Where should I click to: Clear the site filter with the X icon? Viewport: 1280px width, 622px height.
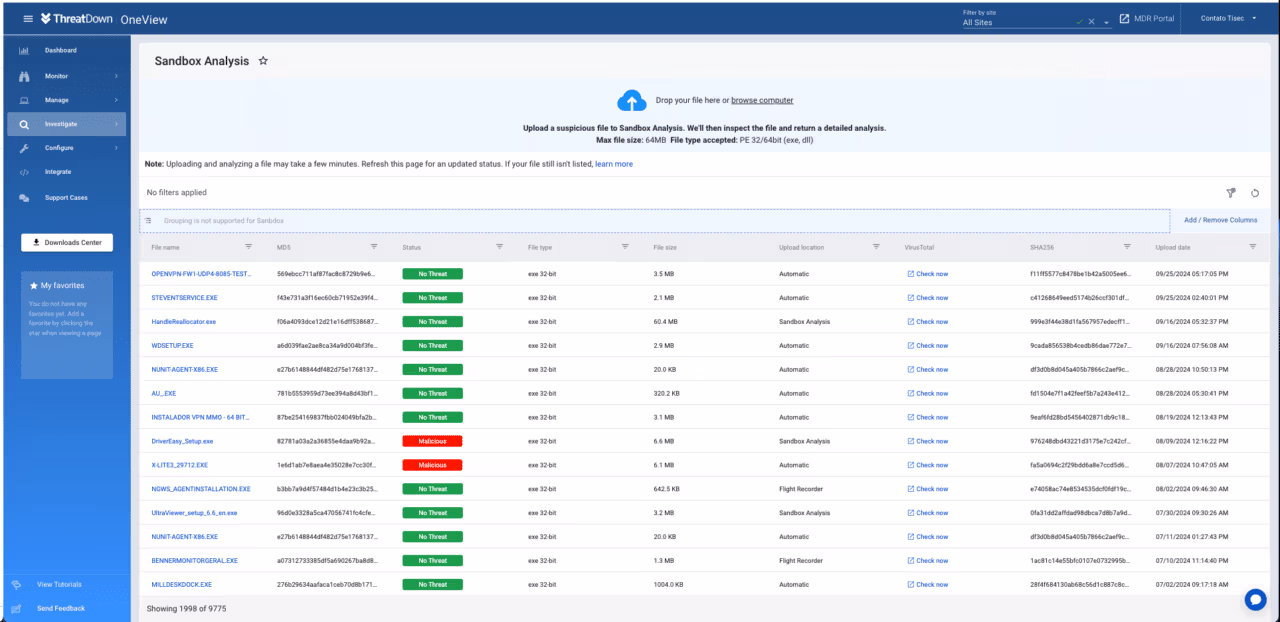pyautogui.click(x=1092, y=21)
